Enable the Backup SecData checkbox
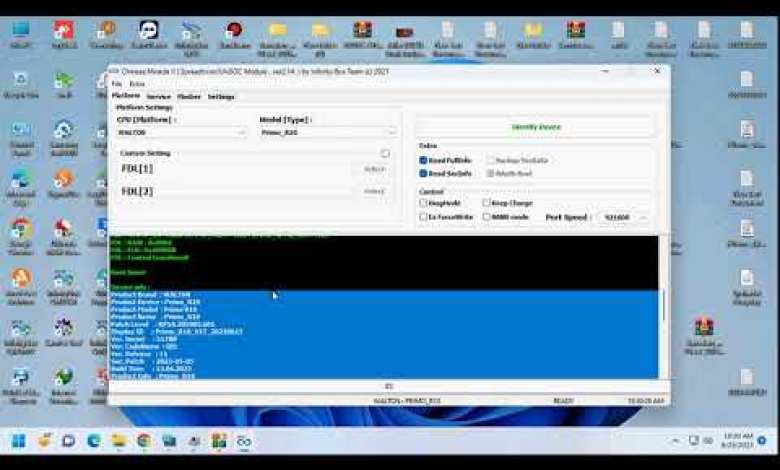This screenshot has height=470, width=780. 490,160
